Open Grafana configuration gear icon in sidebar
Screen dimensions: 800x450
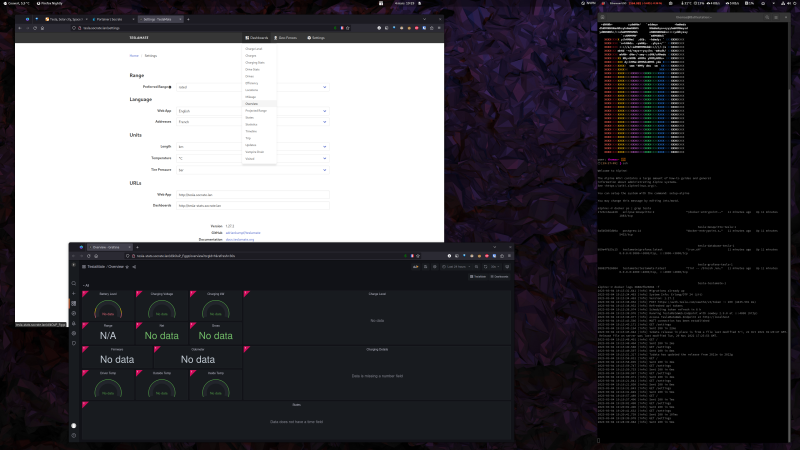coord(73,333)
